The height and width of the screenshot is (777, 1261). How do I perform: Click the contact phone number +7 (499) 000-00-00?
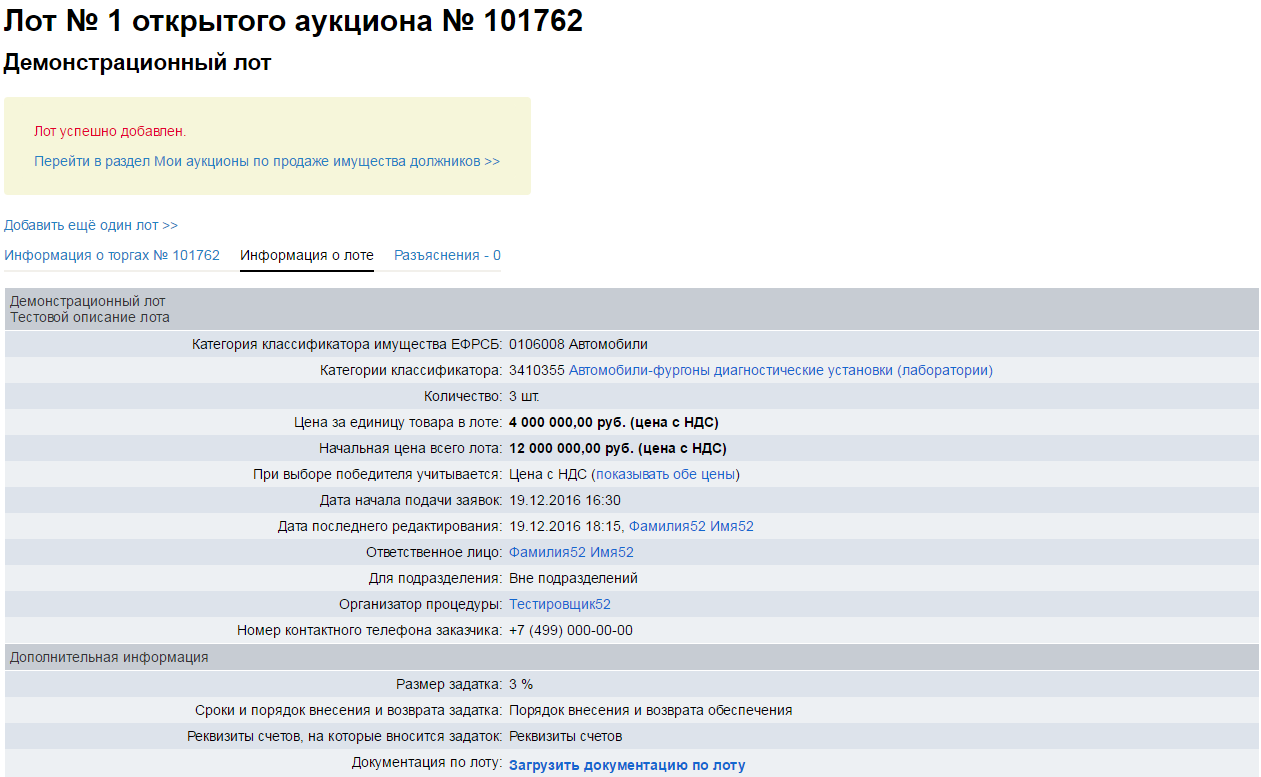point(570,630)
